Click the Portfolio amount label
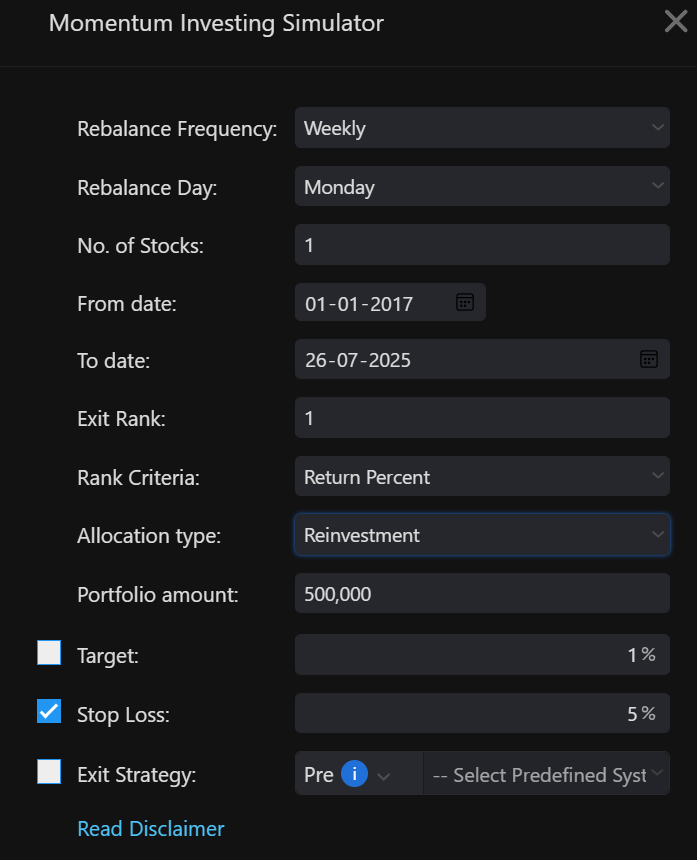 tap(158, 595)
